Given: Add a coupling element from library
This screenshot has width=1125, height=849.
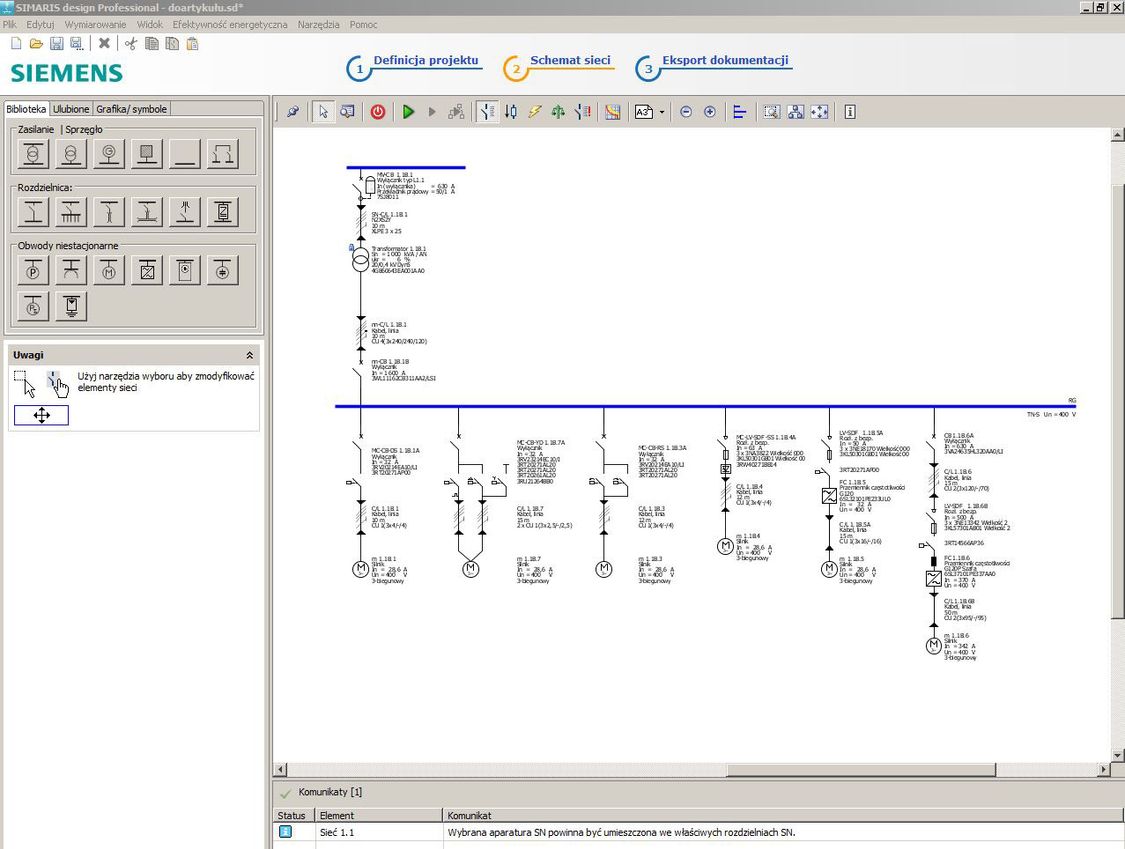Looking at the screenshot, I should click(x=223, y=154).
